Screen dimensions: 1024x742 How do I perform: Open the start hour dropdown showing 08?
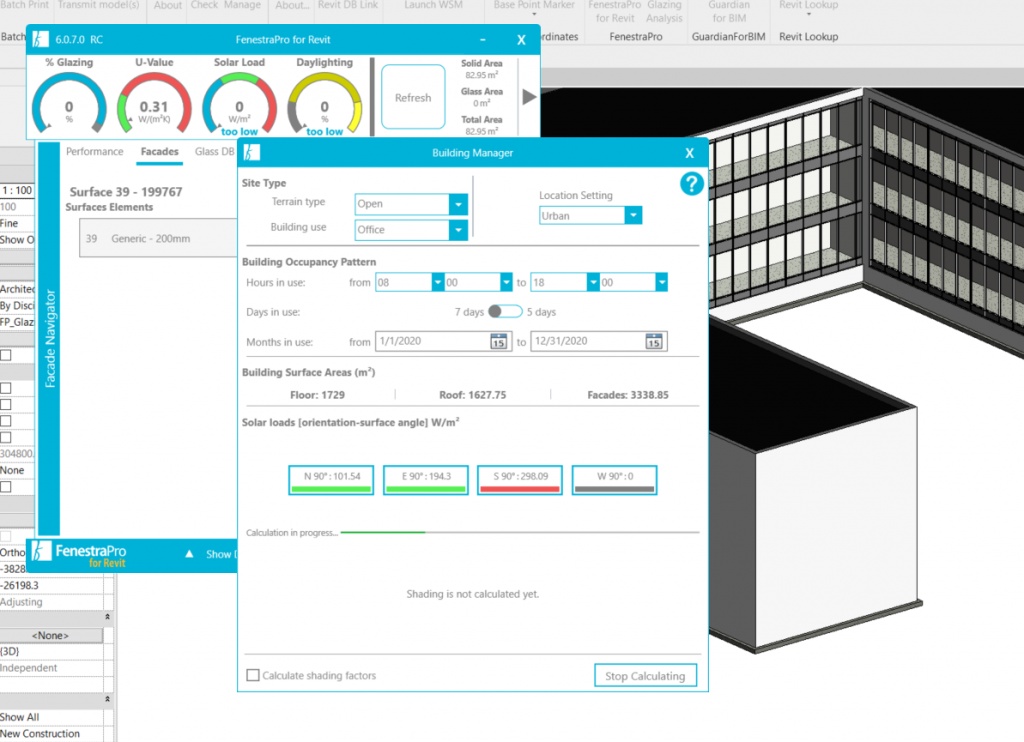pos(438,282)
